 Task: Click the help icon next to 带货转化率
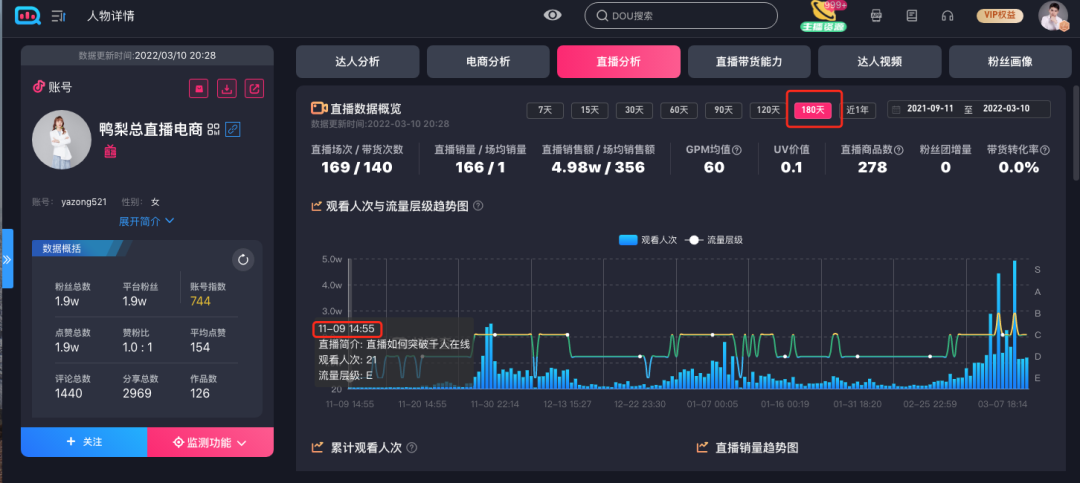point(1044,150)
